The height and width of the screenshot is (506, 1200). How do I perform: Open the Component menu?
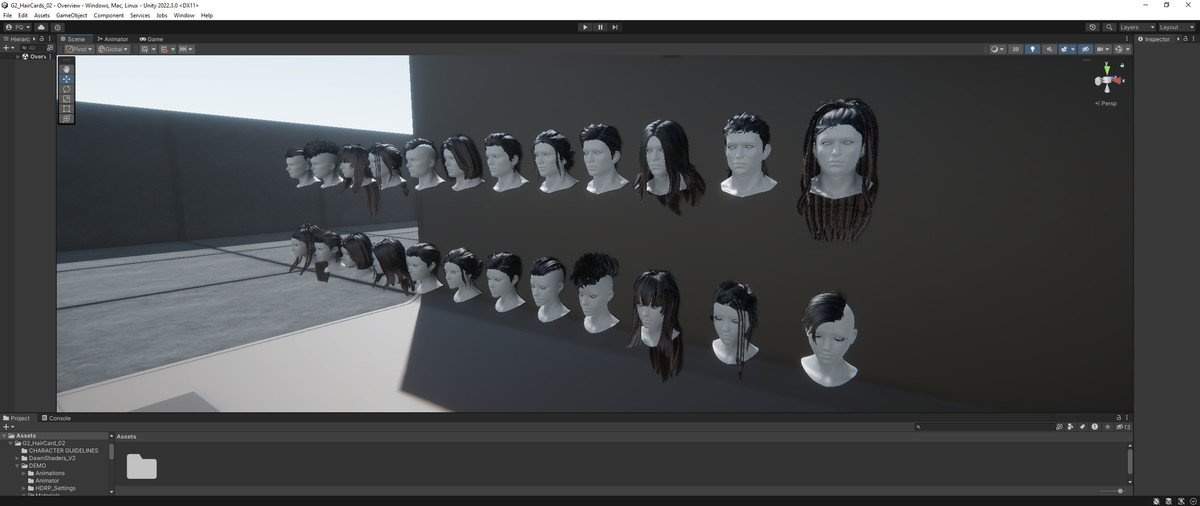click(x=109, y=15)
